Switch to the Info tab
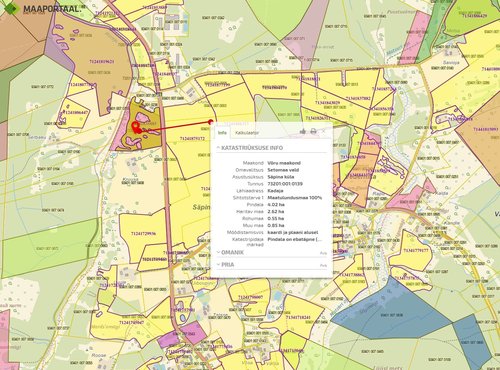Screen dimensions: 500x370 point(222,132)
